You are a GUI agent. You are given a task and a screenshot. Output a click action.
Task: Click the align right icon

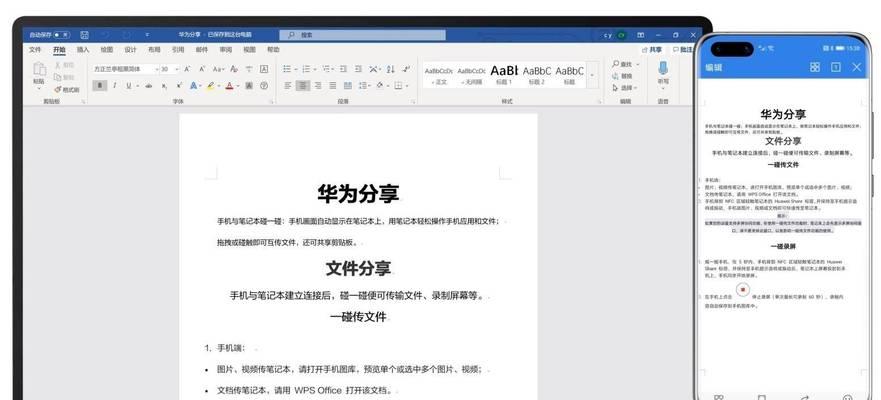coord(317,86)
